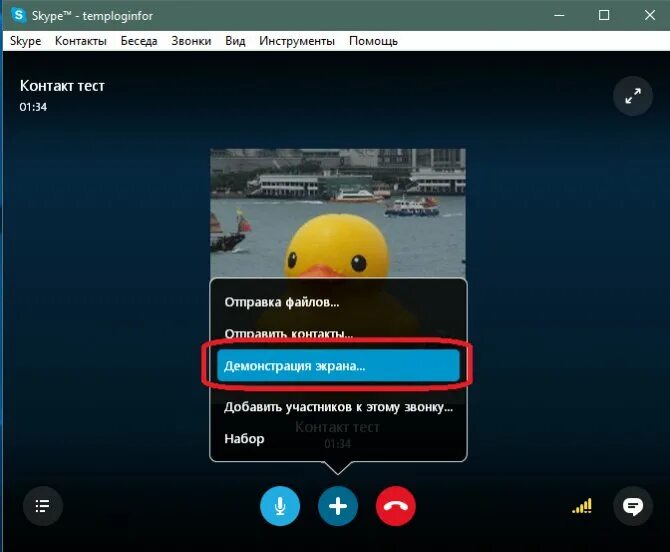Viewport: 670px width, 552px height.
Task: Click the Контакт тест call title
Action: tap(62, 86)
